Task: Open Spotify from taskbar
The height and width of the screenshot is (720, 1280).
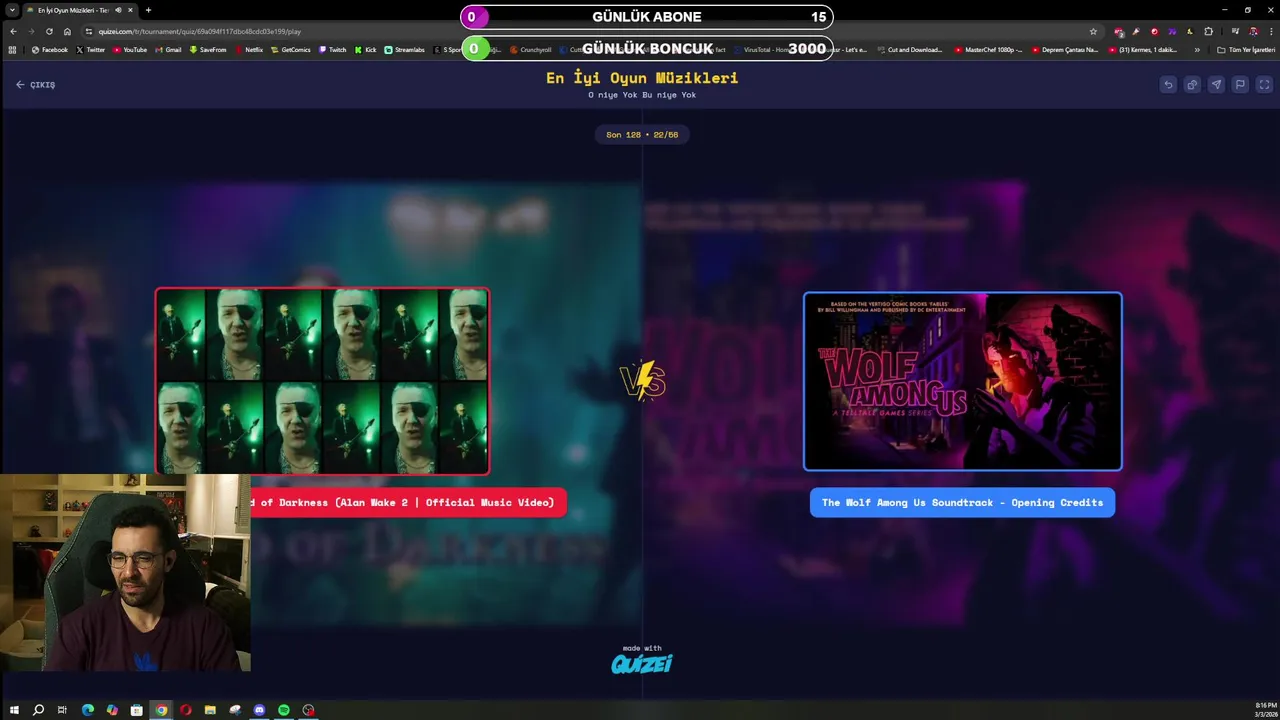Action: (284, 710)
